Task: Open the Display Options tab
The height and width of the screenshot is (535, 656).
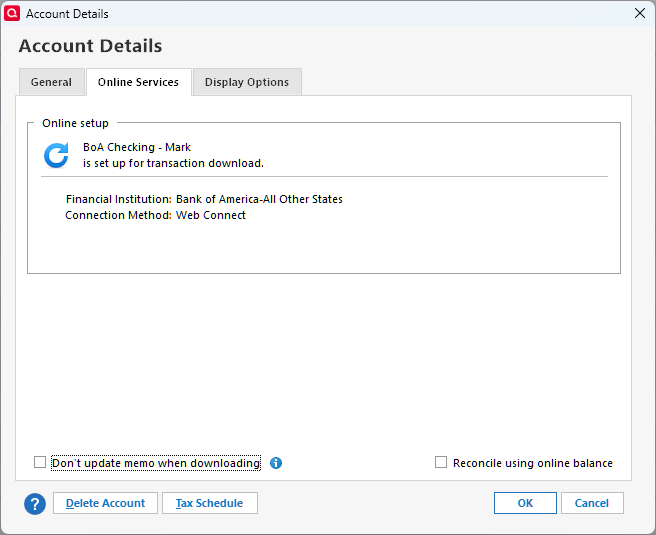Action: click(247, 82)
